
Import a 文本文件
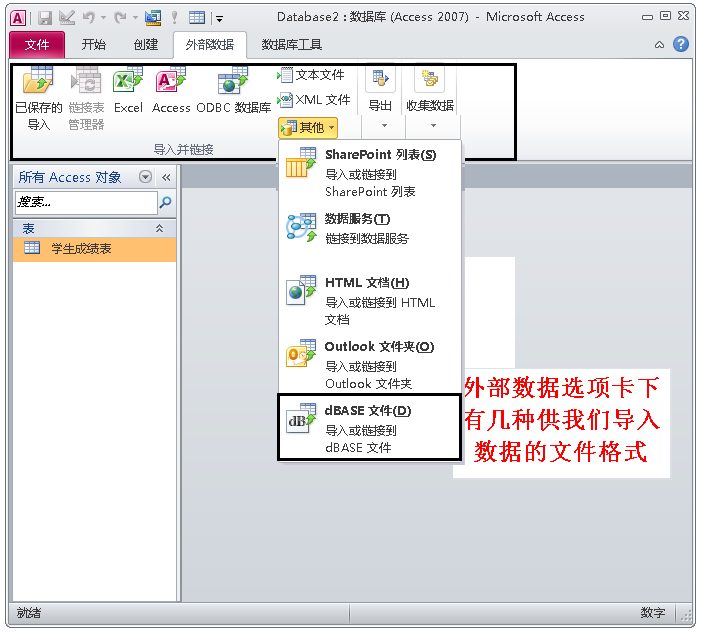pos(311,75)
